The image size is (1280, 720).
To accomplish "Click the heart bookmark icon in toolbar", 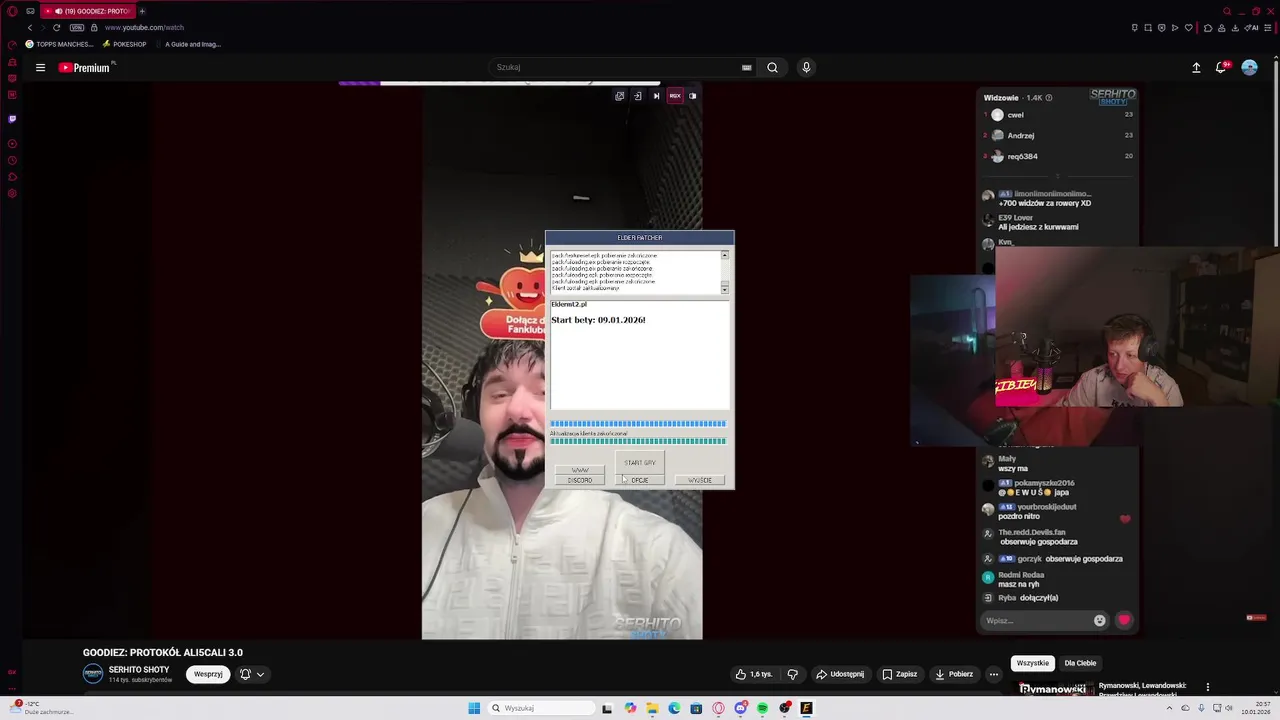I will pyautogui.click(x=1188, y=28).
